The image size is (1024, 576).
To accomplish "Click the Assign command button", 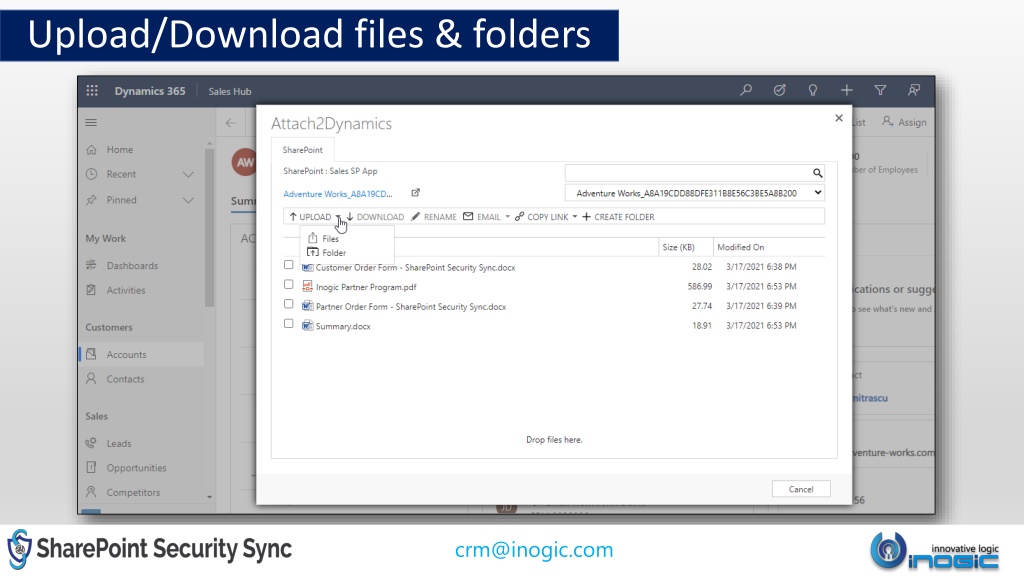I will tap(904, 122).
